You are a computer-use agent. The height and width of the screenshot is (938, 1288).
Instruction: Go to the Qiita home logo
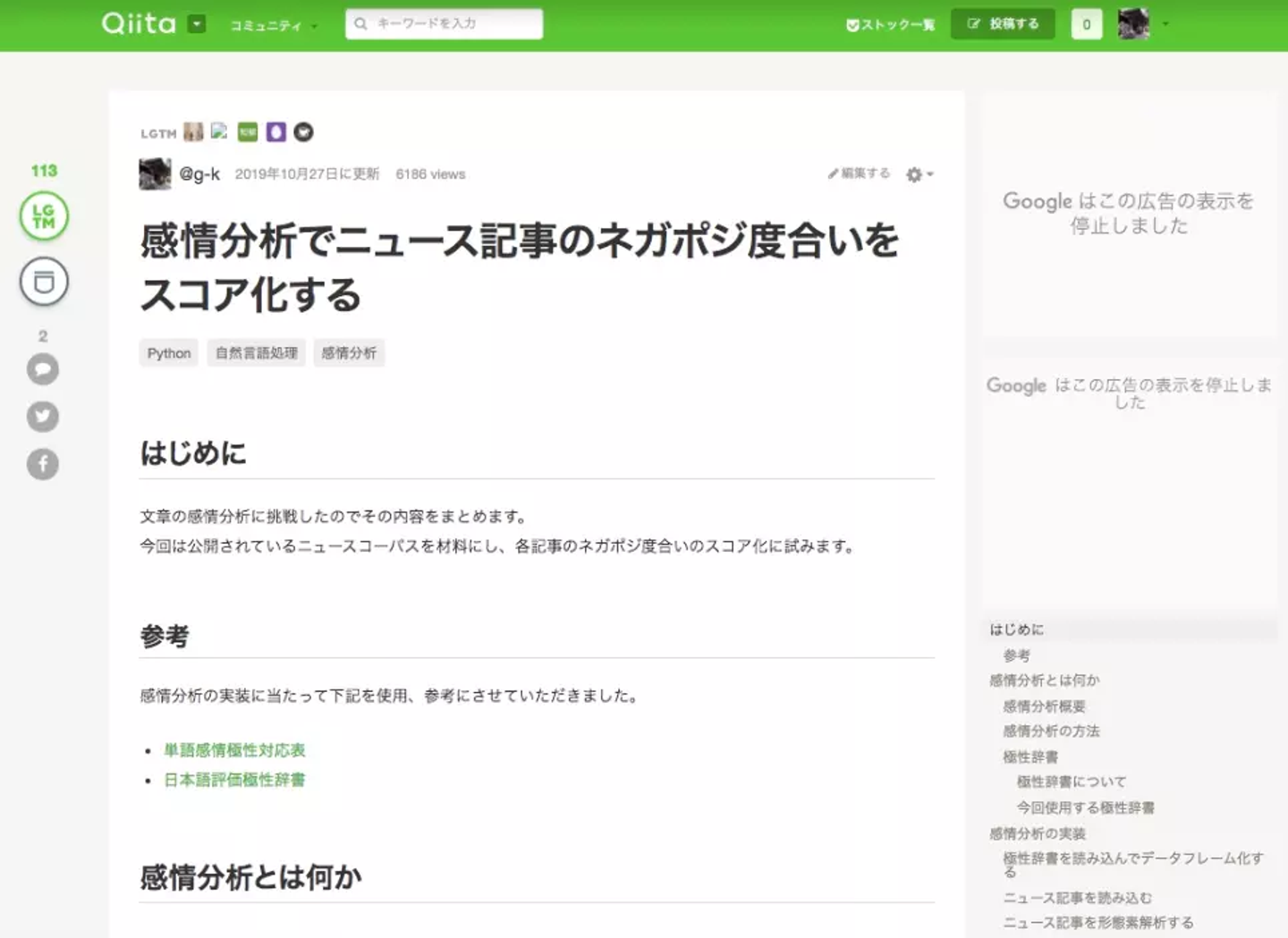[139, 23]
